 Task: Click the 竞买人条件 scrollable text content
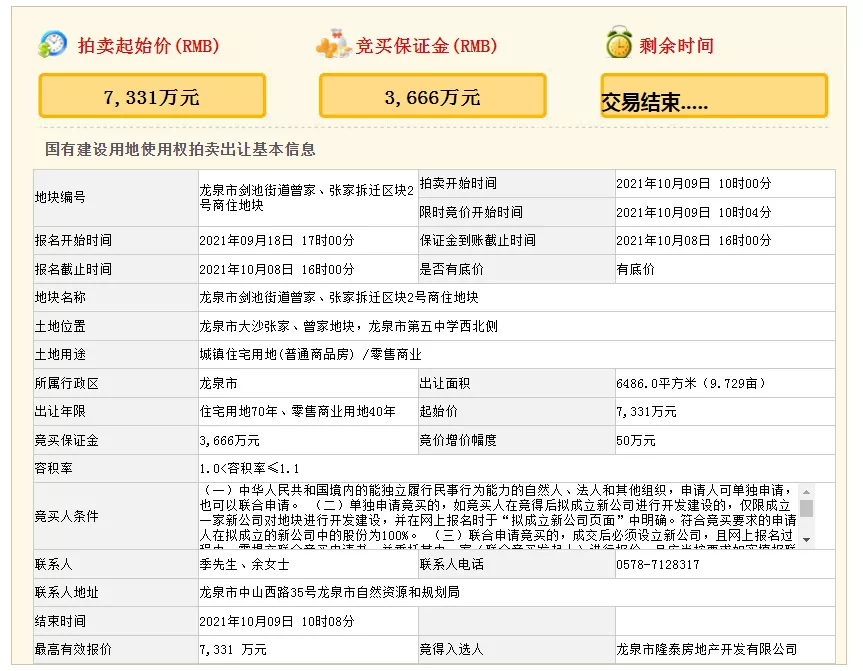(498, 516)
